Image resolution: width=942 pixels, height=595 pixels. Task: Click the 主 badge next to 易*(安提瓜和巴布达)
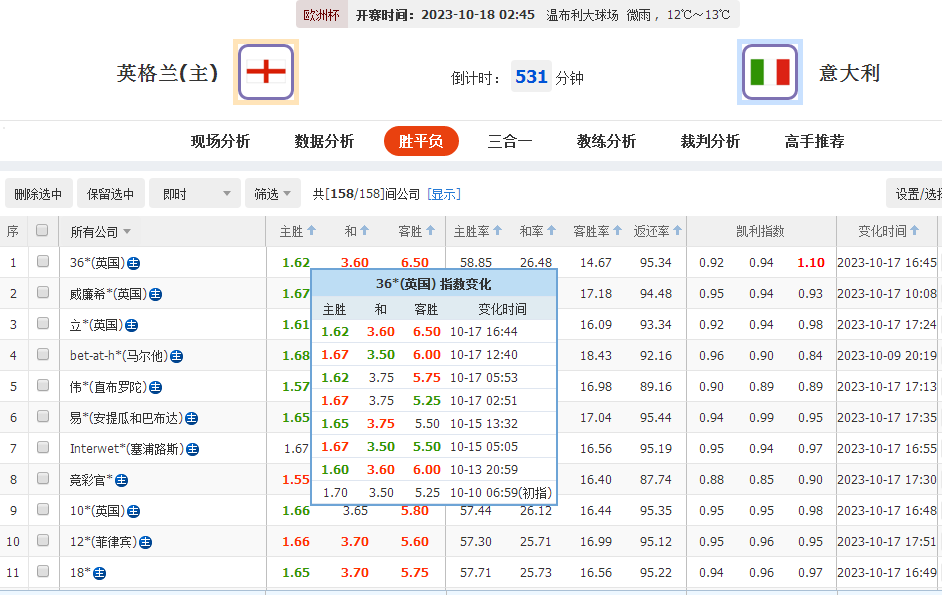192,418
